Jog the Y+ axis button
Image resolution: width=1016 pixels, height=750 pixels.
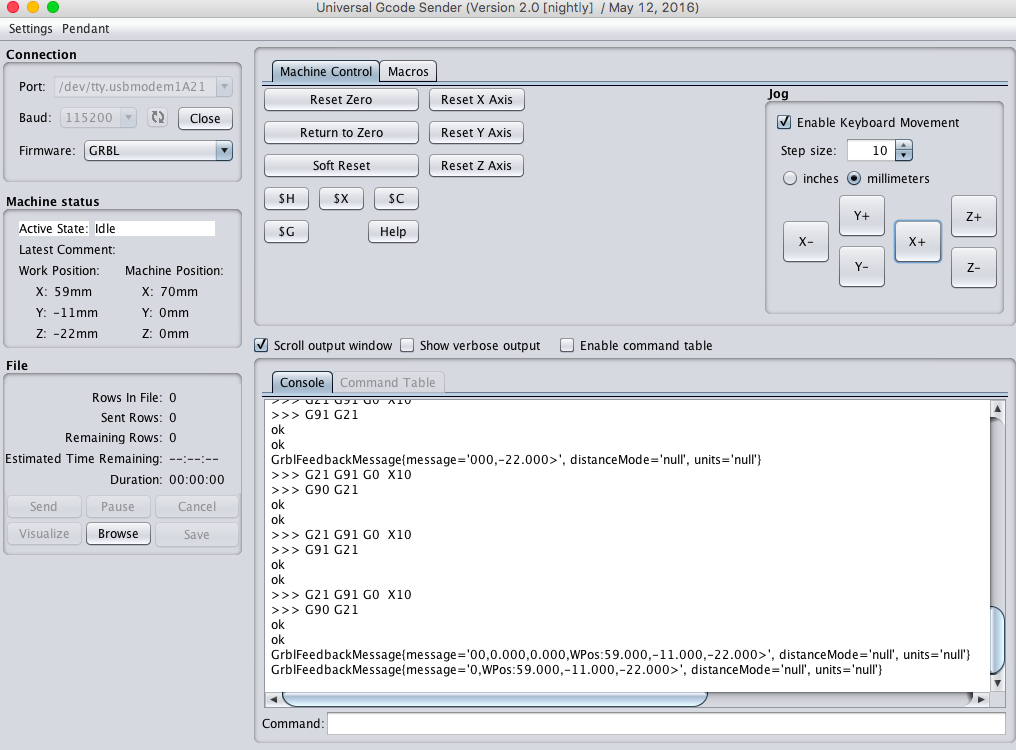pos(861,215)
